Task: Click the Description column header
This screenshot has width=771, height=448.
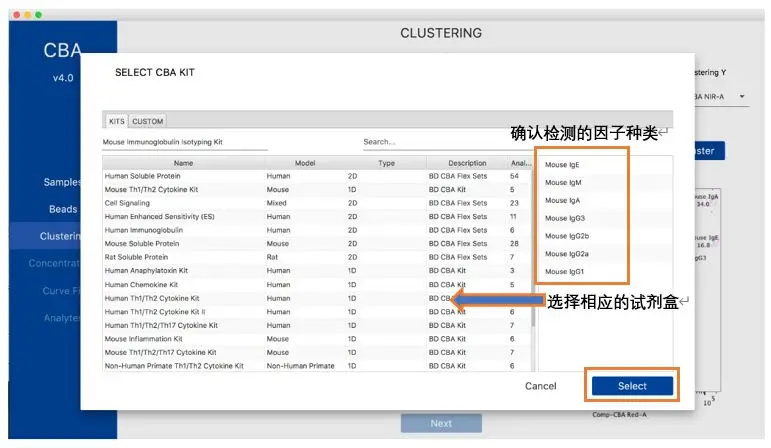Action: pyautogui.click(x=466, y=162)
